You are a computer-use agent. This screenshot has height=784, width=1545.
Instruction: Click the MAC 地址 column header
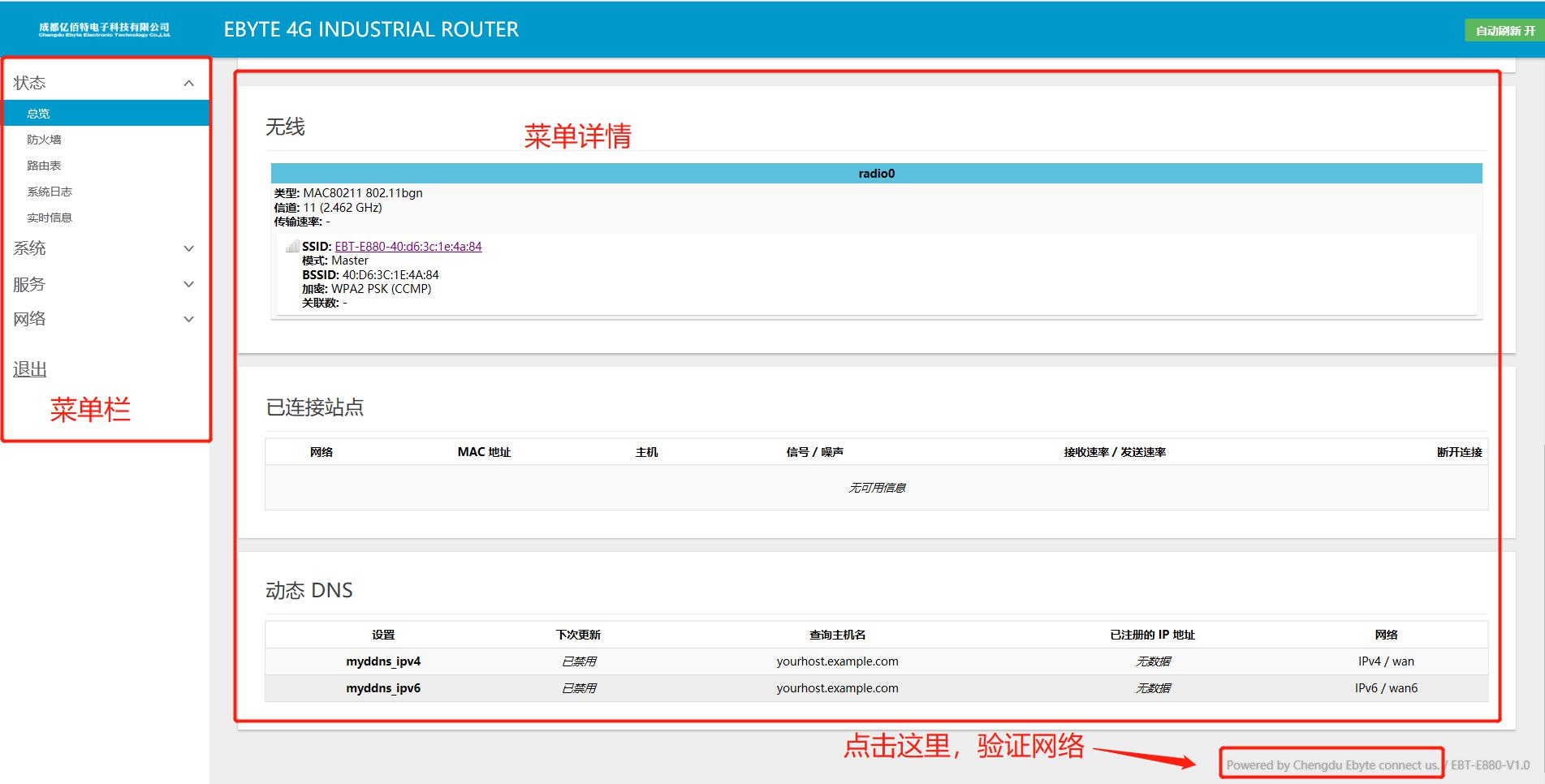click(484, 452)
